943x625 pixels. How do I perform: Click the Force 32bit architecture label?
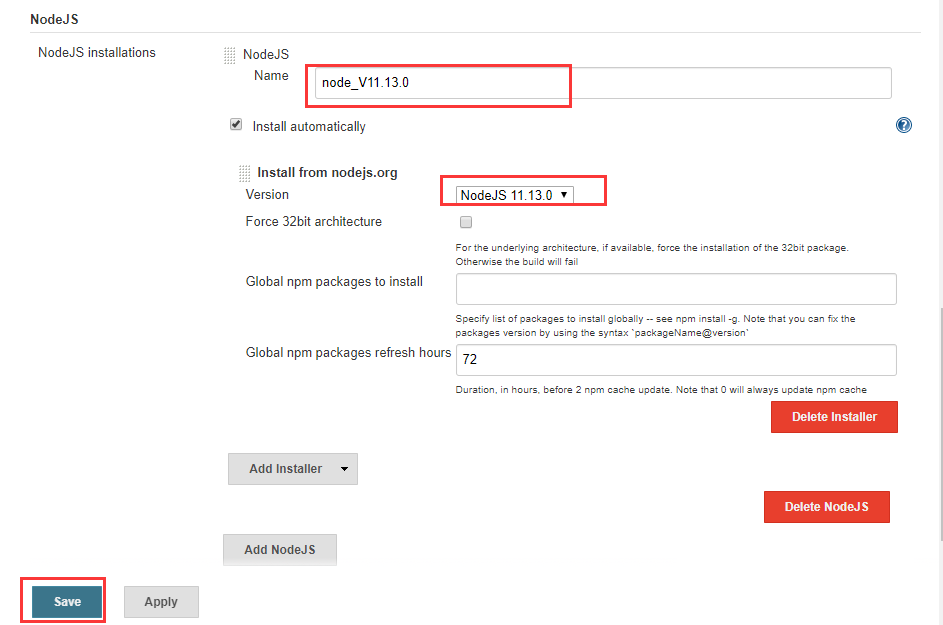pos(313,221)
